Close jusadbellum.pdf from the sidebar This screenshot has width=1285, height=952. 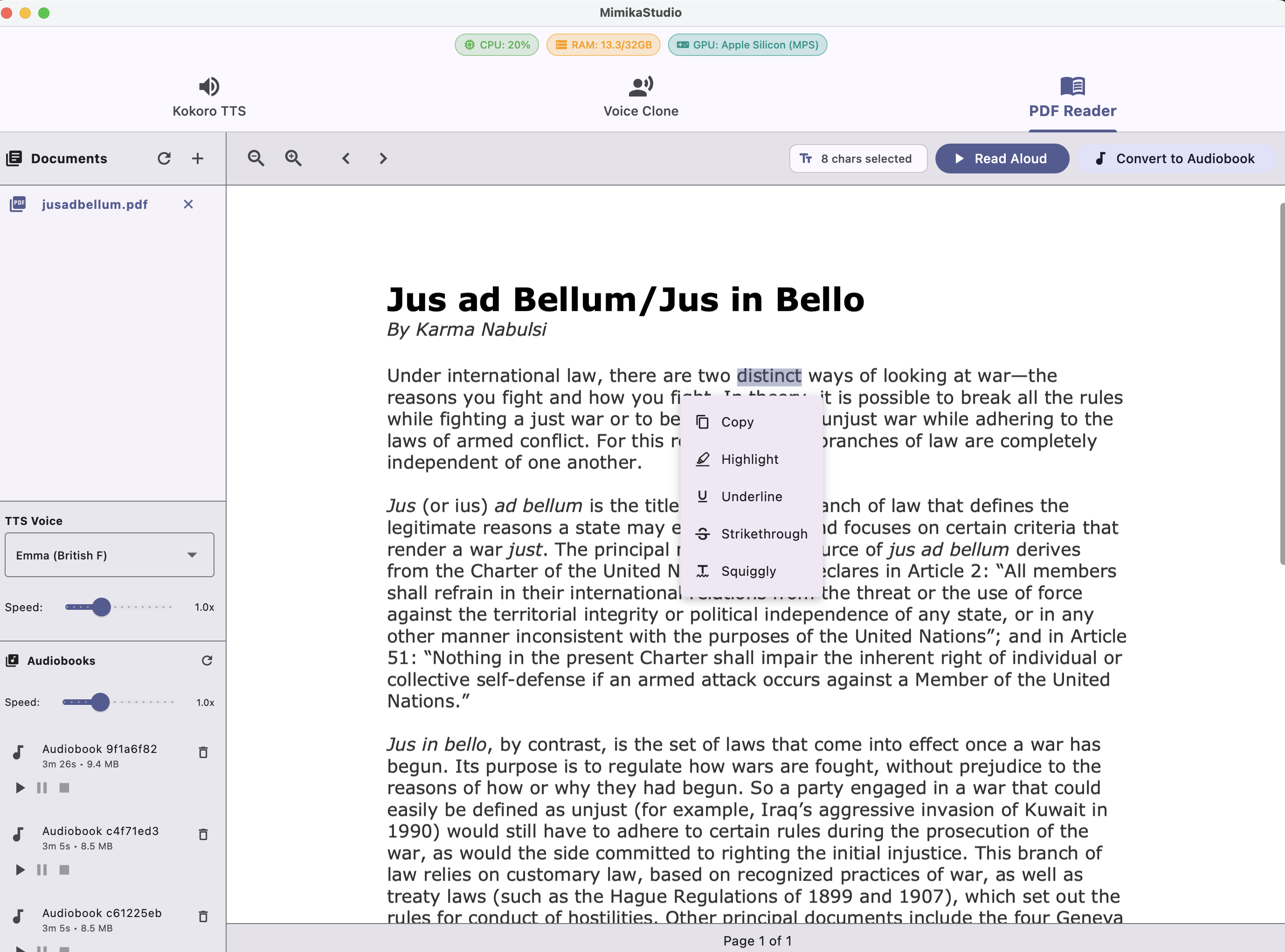click(188, 204)
